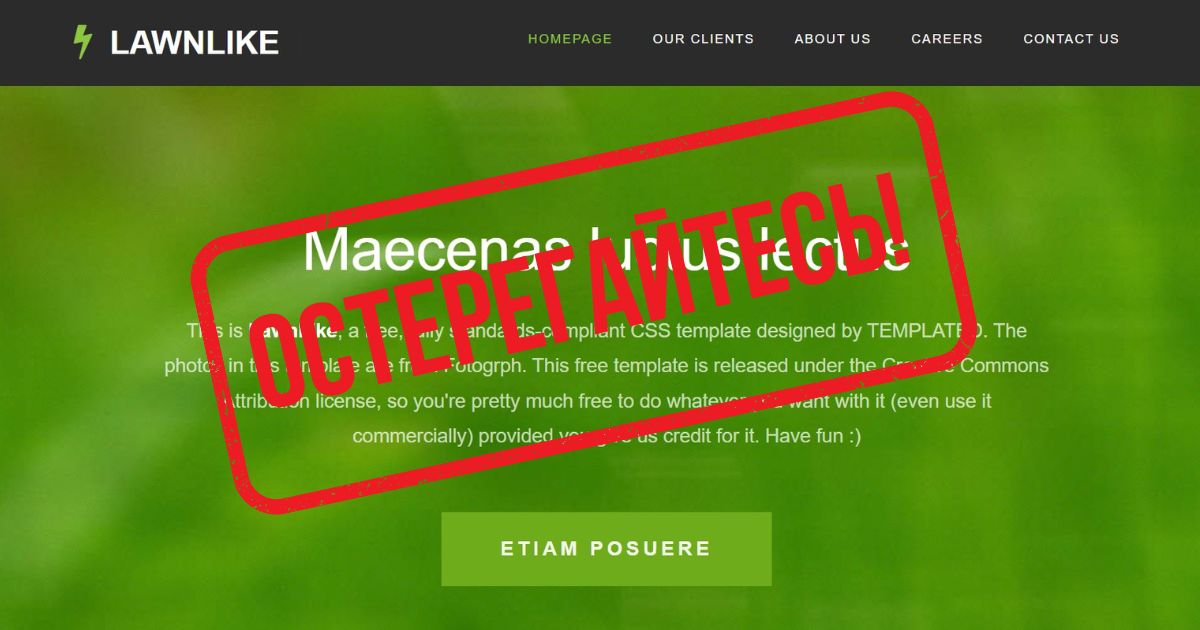Open the LAWNLIKE site title link
The width and height of the screenshot is (1200, 630).
click(x=194, y=42)
